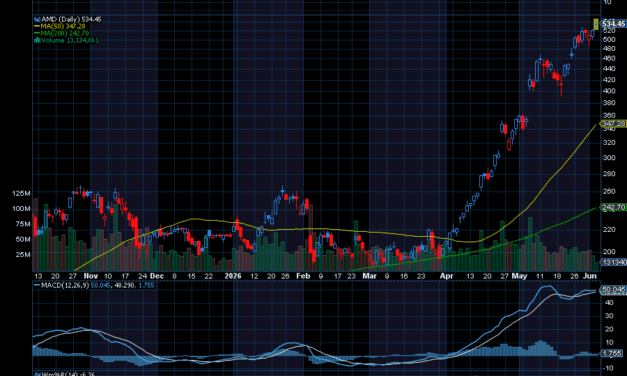This screenshot has height=376, width=627.
Task: Click the Volume 13,134,061 legend entry
Action: (70, 40)
